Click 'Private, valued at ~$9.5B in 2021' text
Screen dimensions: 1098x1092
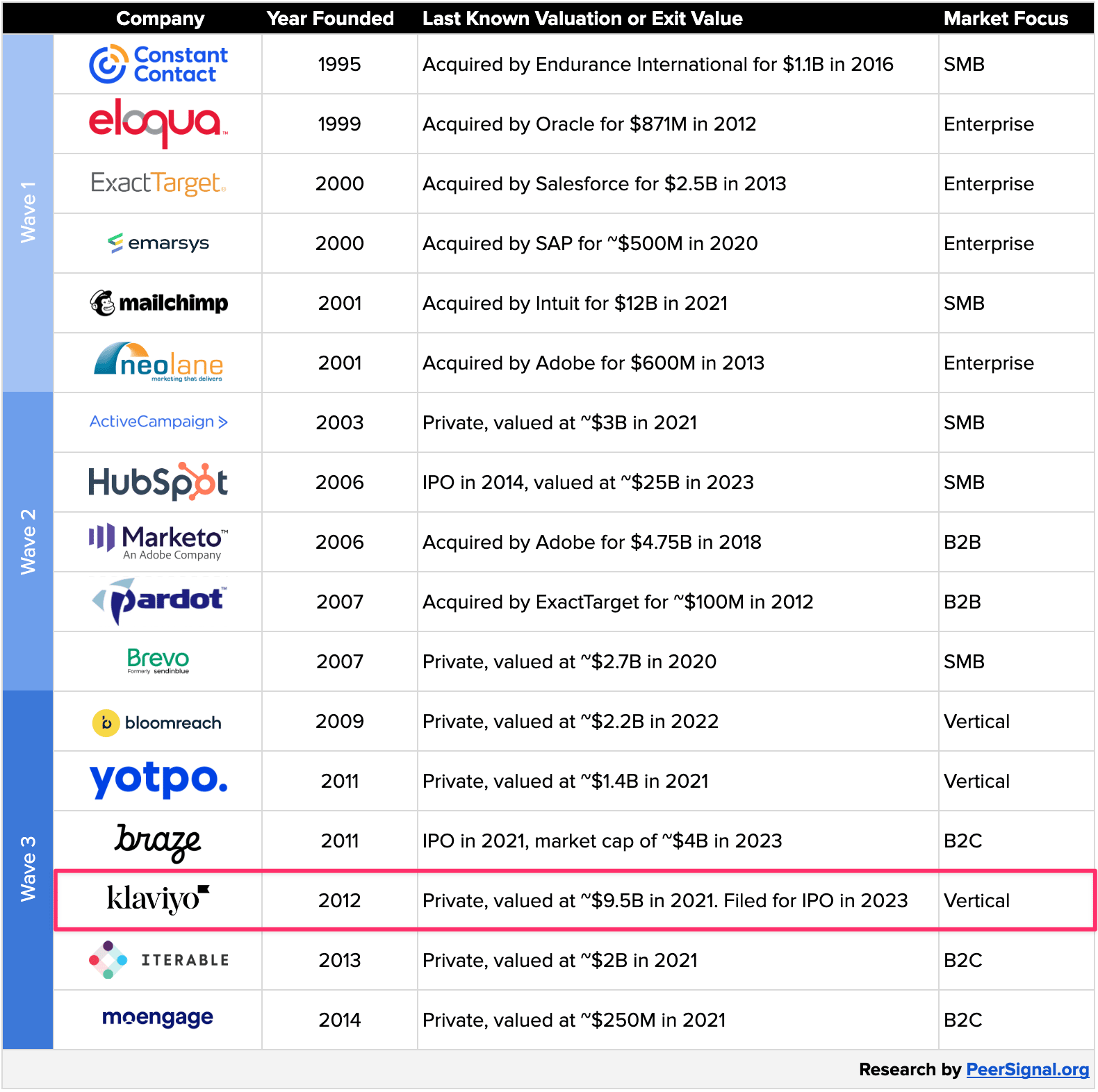click(x=570, y=901)
